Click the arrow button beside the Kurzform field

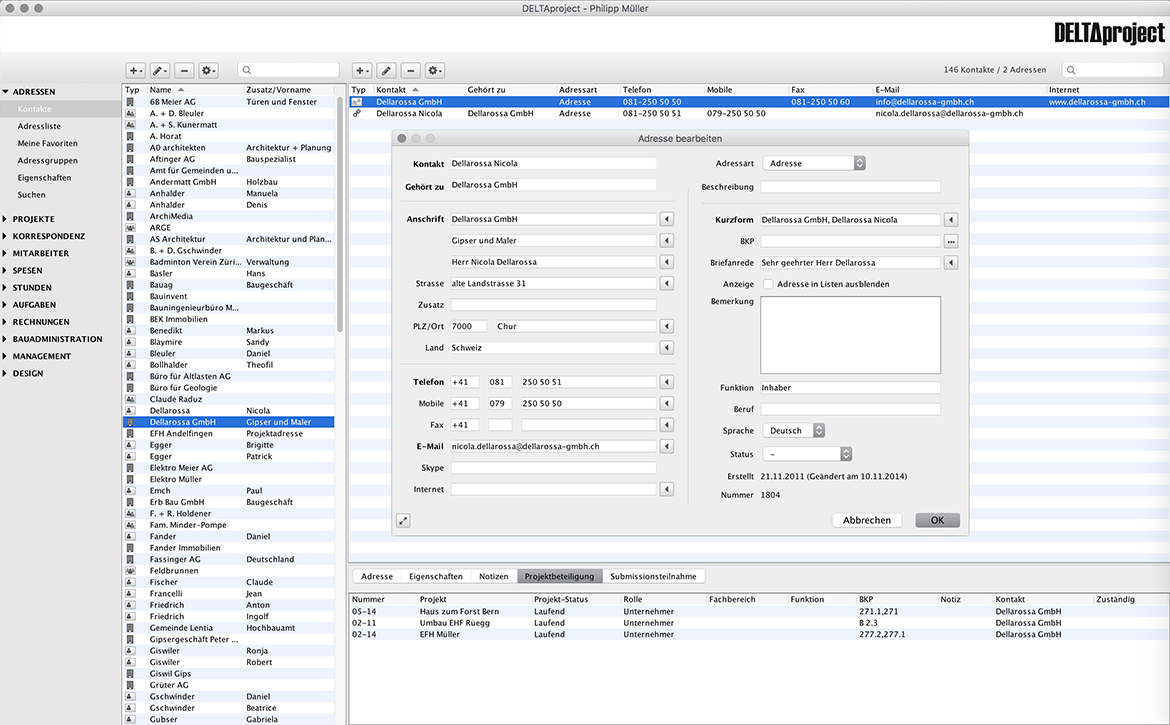(x=951, y=220)
